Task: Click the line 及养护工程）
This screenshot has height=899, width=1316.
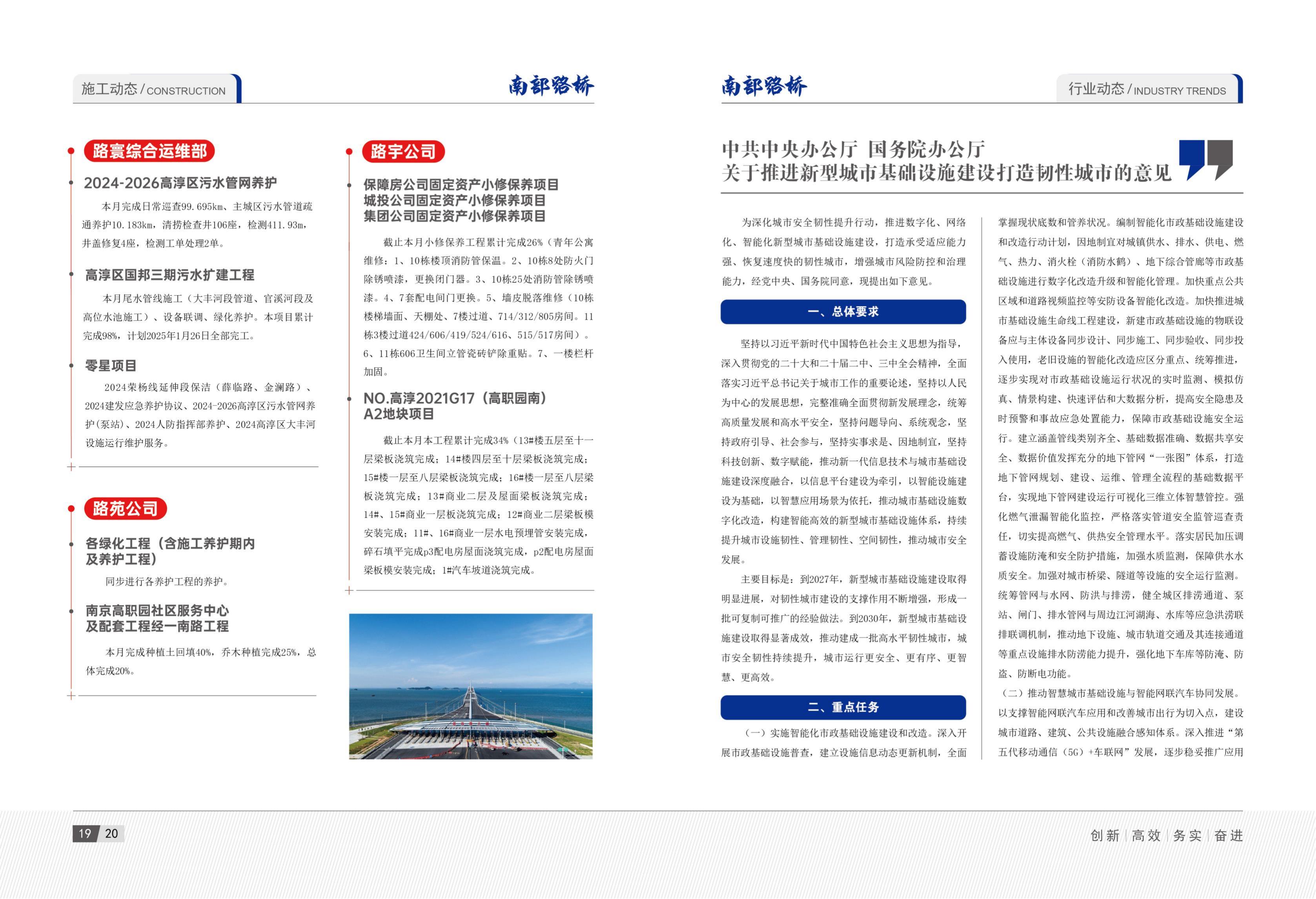Action: pyautogui.click(x=121, y=559)
